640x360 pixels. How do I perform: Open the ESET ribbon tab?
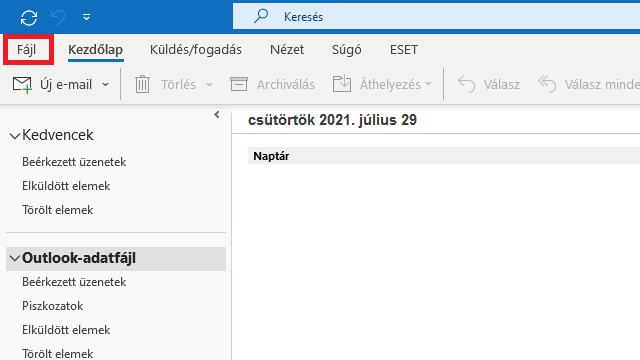404,50
